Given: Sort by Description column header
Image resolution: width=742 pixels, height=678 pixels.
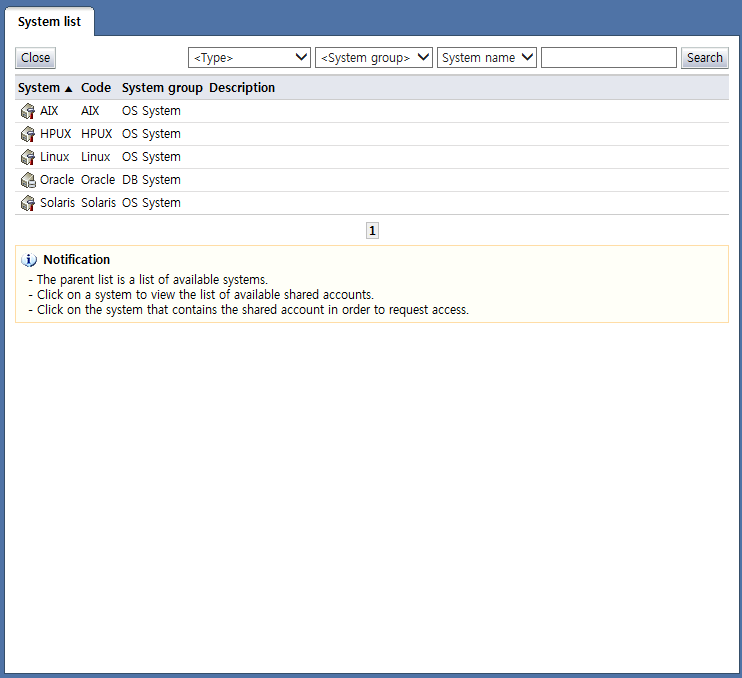Looking at the screenshot, I should tap(242, 88).
